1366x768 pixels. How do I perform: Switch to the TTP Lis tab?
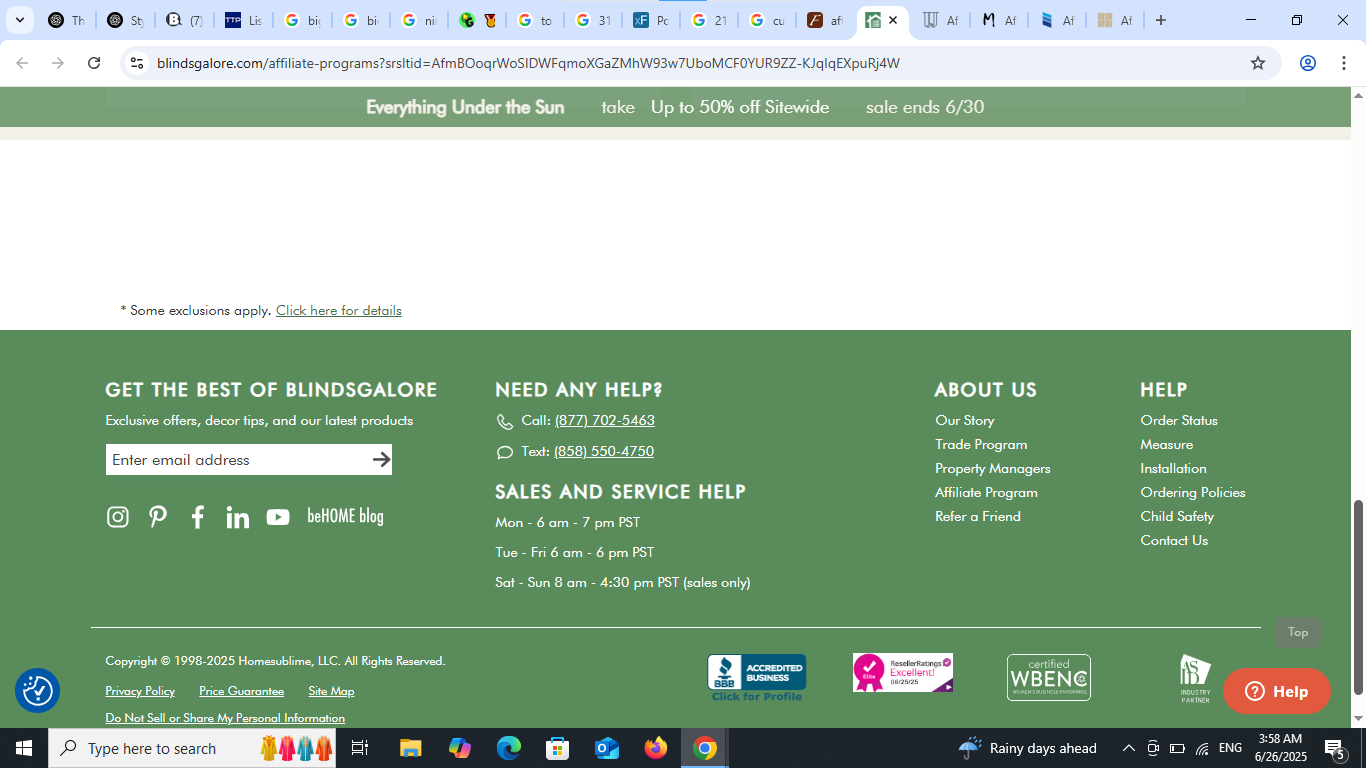coord(243,20)
